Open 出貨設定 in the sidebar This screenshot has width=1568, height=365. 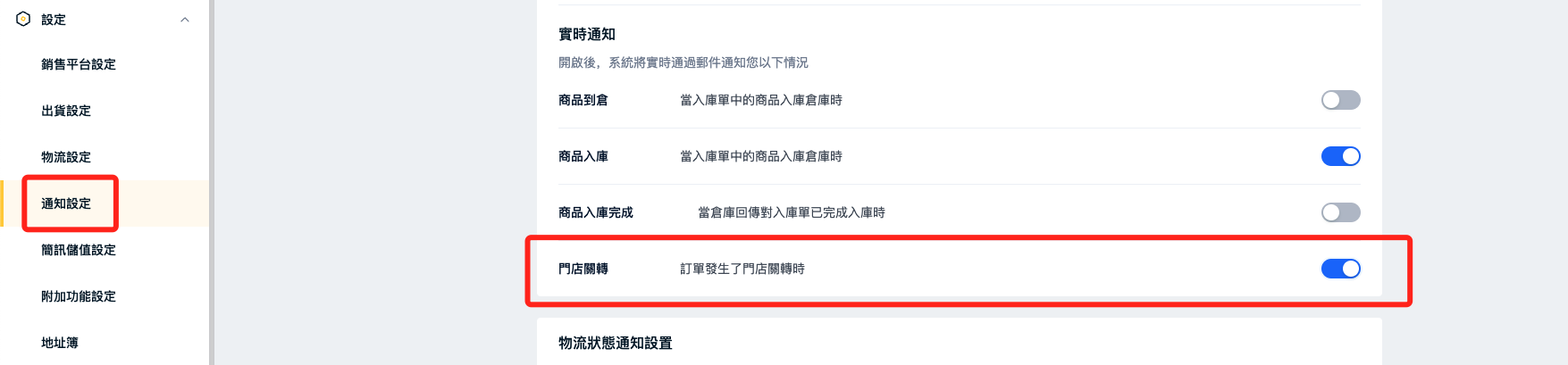point(66,111)
